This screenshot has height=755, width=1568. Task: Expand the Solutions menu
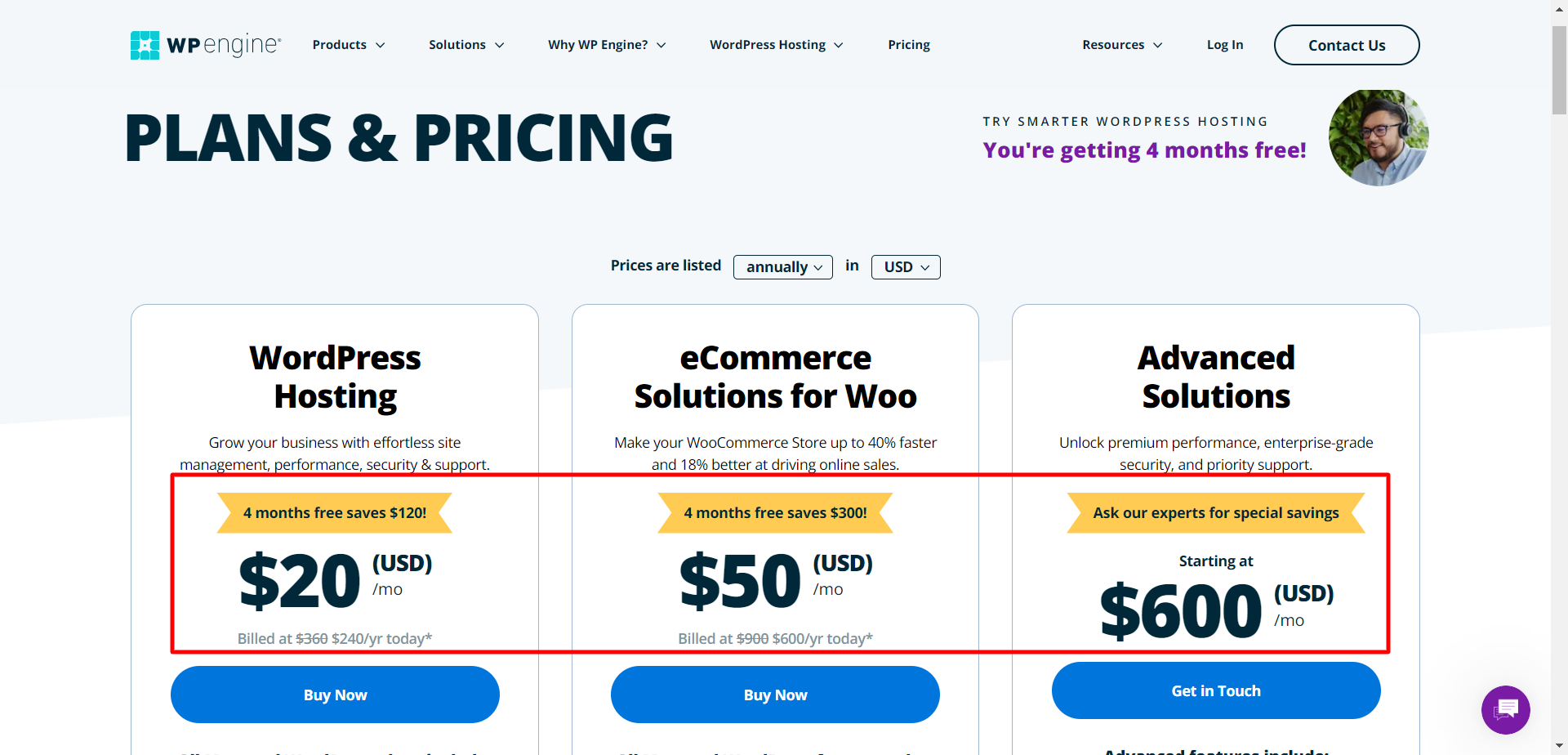coord(466,45)
